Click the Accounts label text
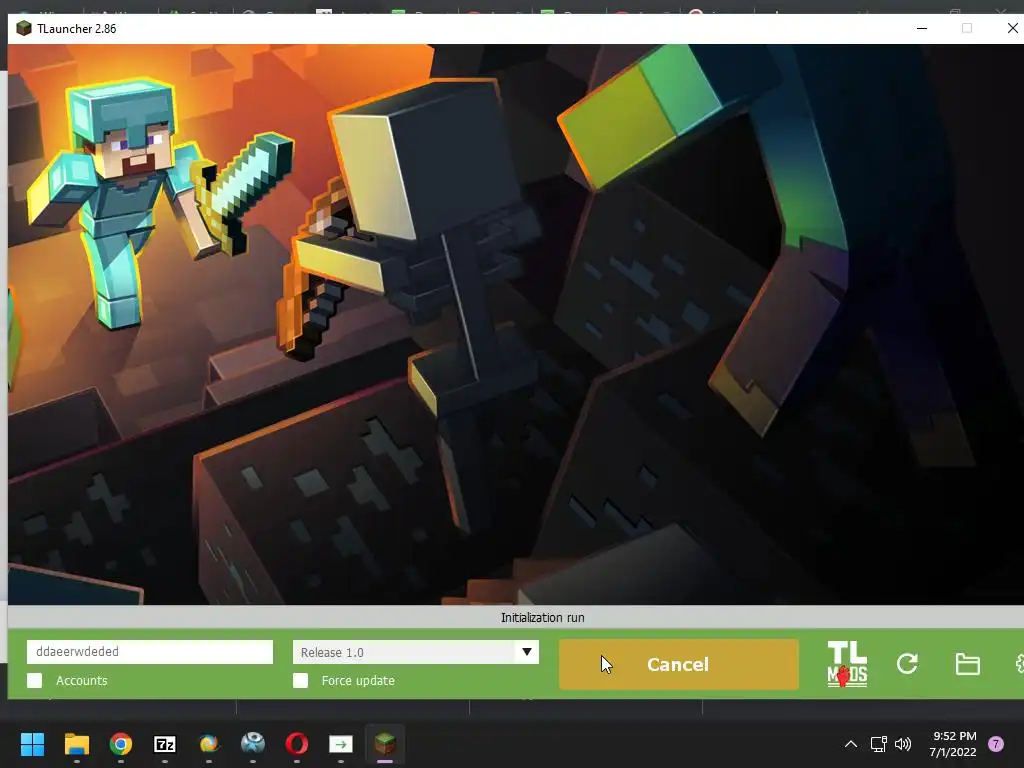This screenshot has height=768, width=1024. [x=82, y=680]
